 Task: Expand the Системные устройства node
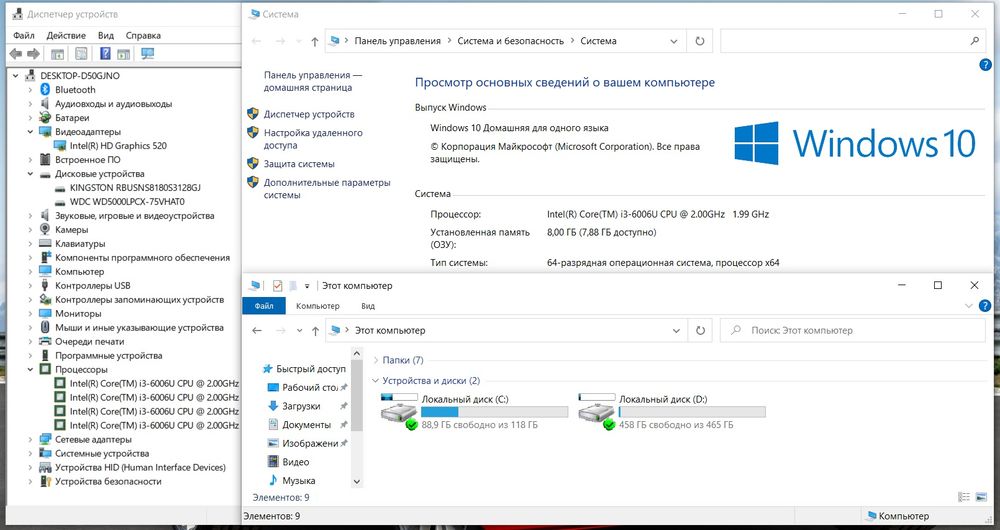pyautogui.click(x=30, y=453)
